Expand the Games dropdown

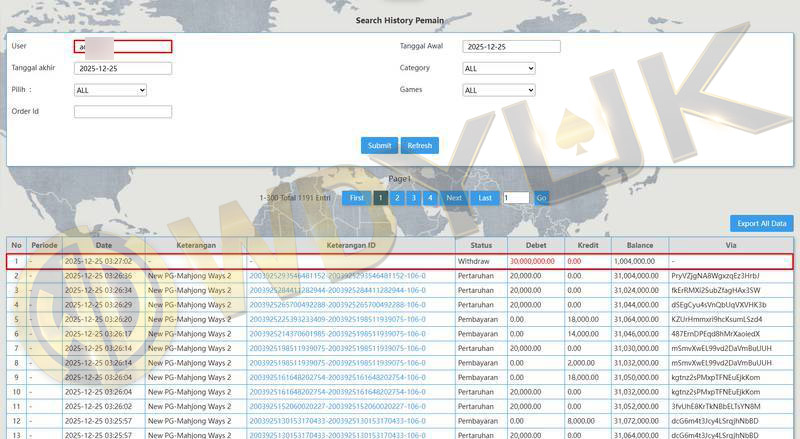point(498,90)
